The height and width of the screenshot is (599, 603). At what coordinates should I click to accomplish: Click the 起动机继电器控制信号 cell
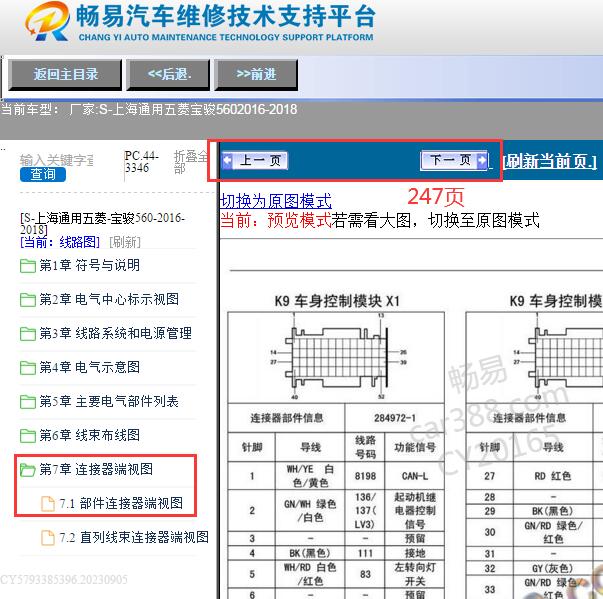pos(415,511)
